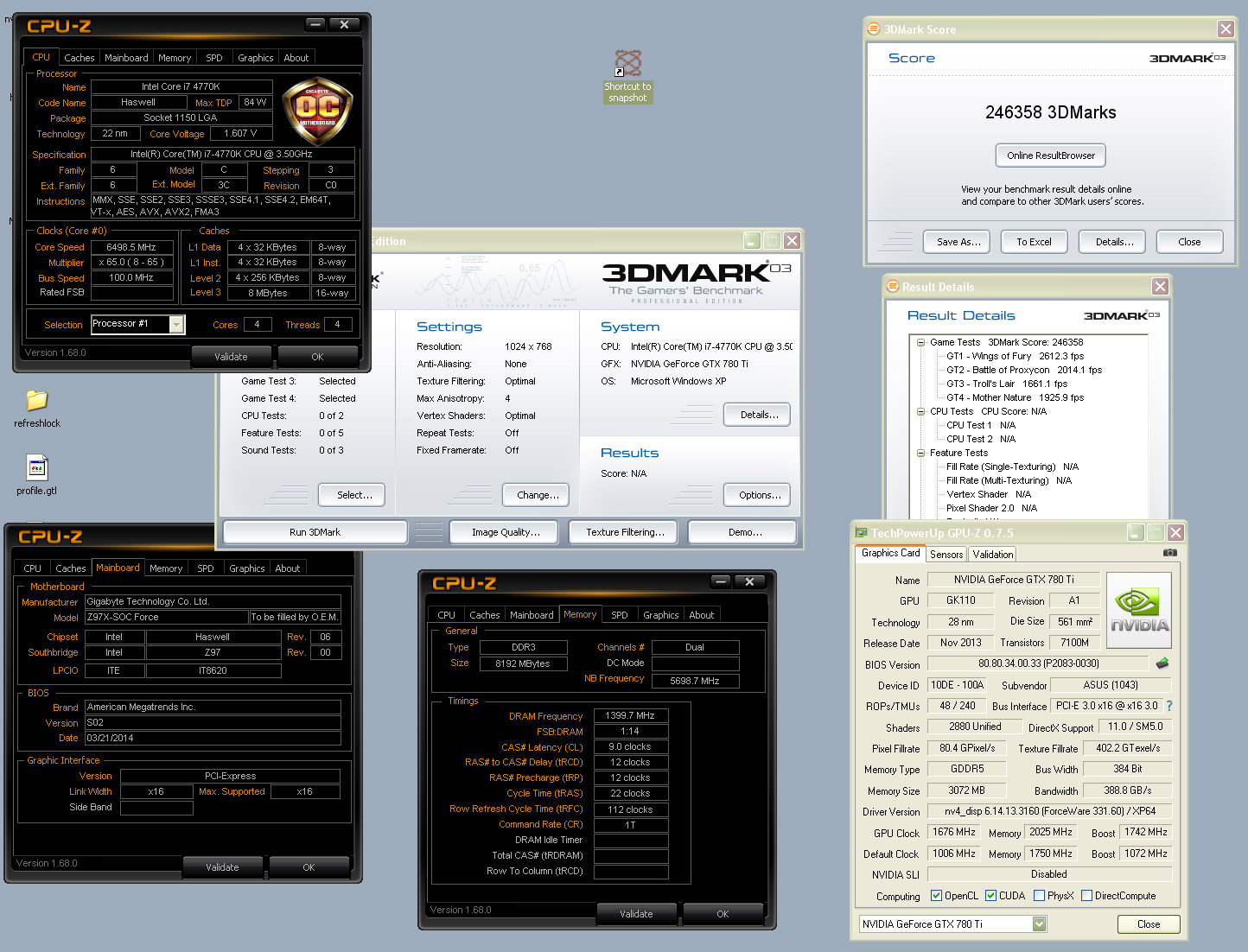
Task: Open the Graphics tab in the CPU-Z Memory window
Action: [x=660, y=615]
